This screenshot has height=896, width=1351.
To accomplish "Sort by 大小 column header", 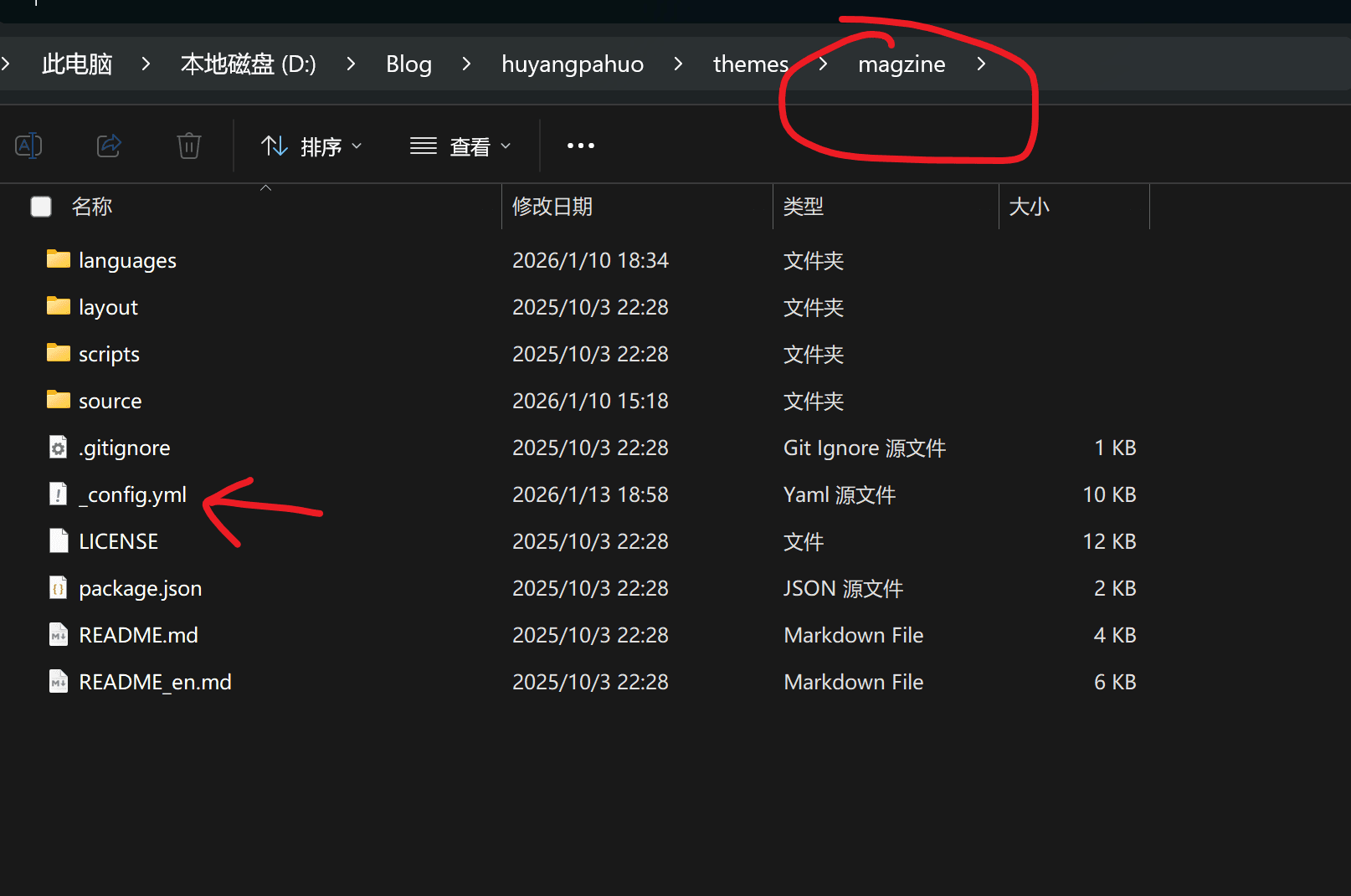I will [x=1029, y=207].
